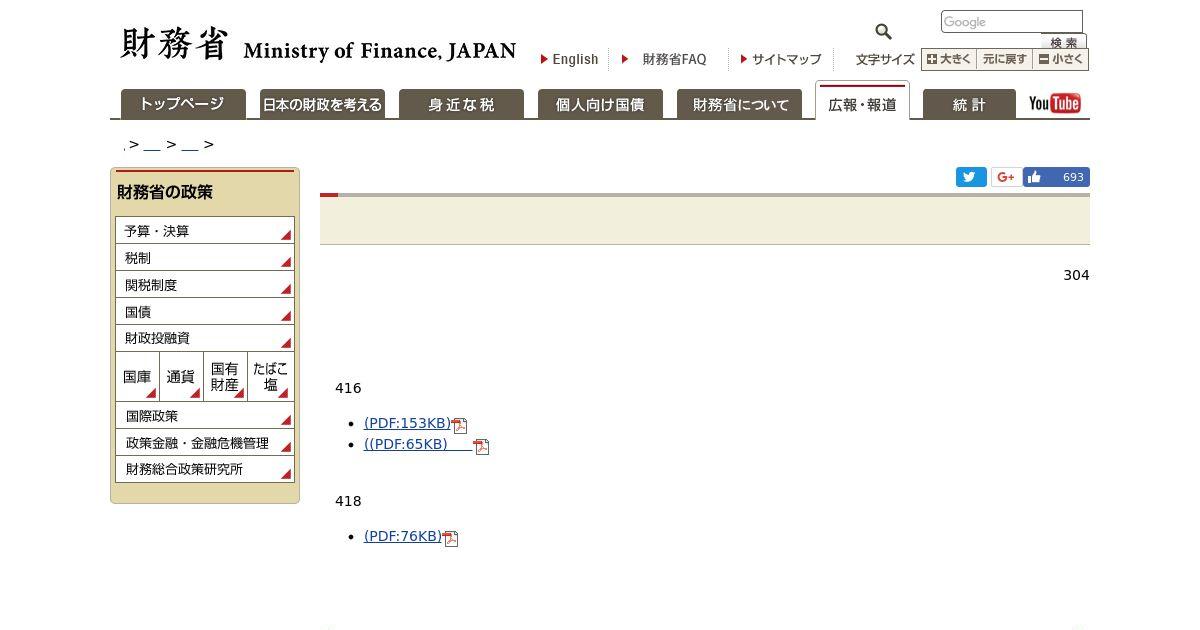Screen dimensions: 1200x630
Task: Open the 財務省について tab
Action: (739, 104)
